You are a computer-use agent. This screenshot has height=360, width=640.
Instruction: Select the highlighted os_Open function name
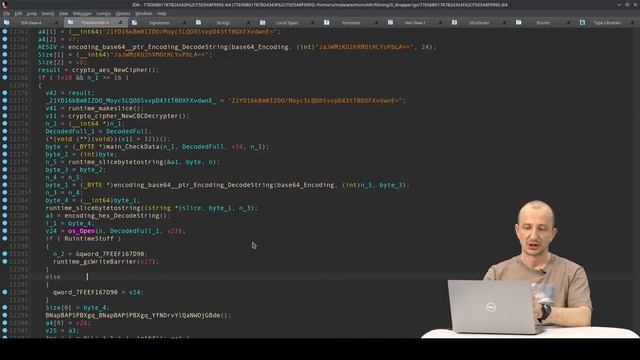pos(82,231)
